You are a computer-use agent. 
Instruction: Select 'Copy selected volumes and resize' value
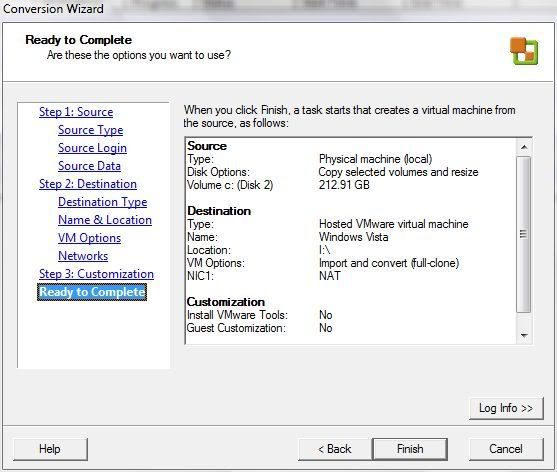[398, 172]
